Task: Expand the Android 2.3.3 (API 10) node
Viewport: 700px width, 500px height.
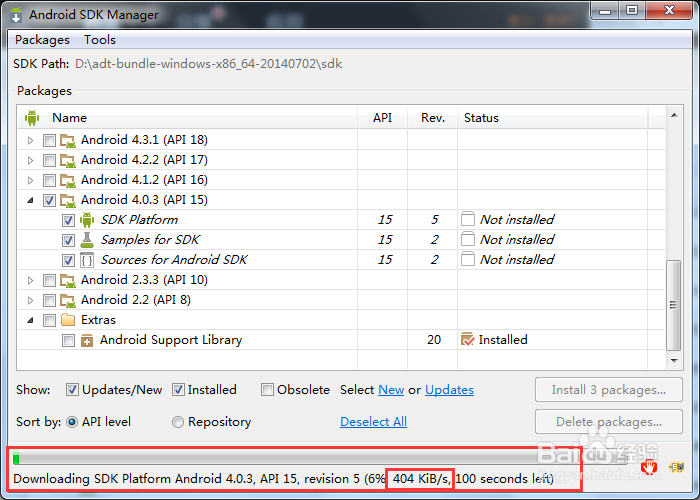Action: (x=30, y=280)
